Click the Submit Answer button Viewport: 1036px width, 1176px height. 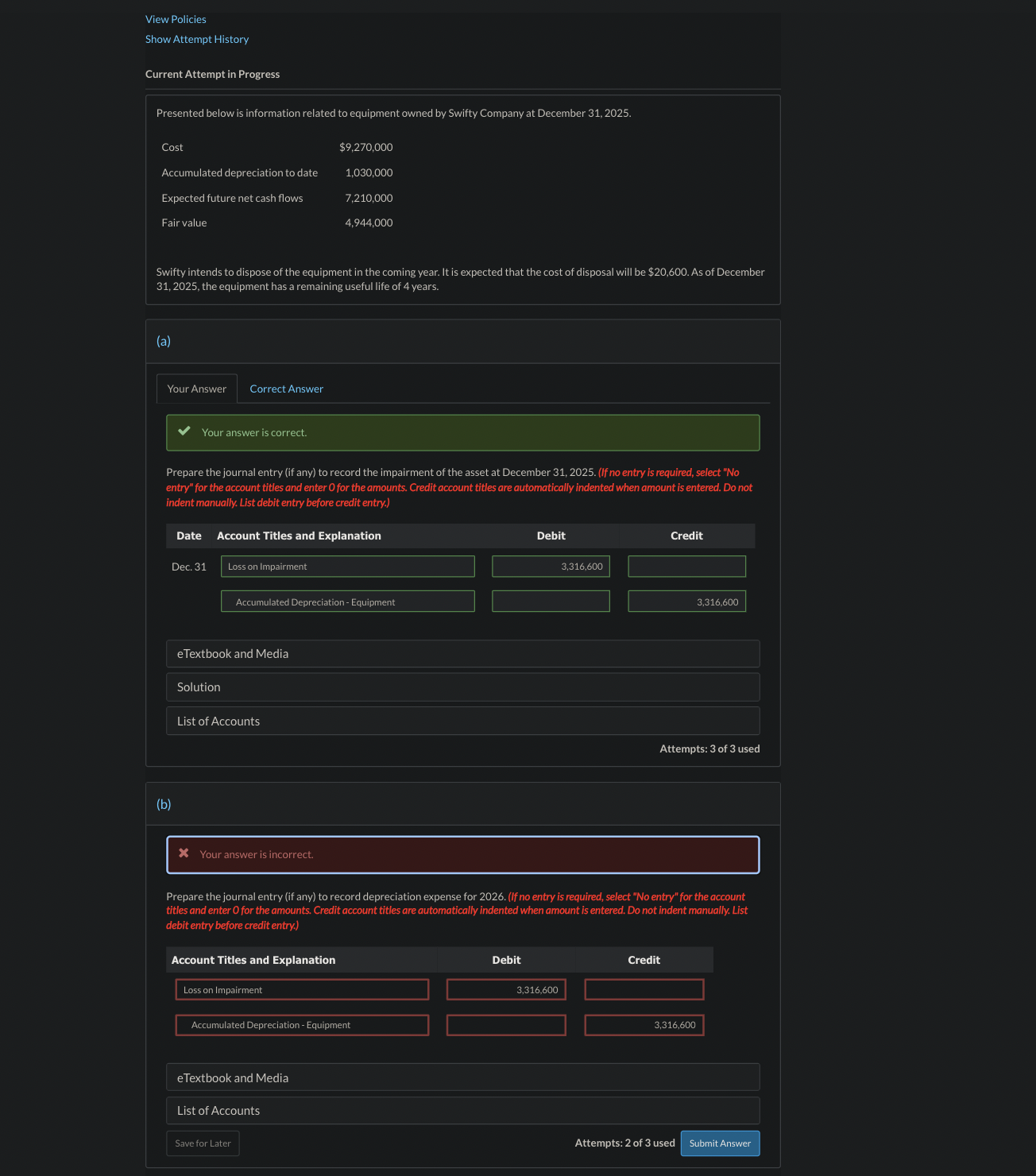coord(720,1143)
